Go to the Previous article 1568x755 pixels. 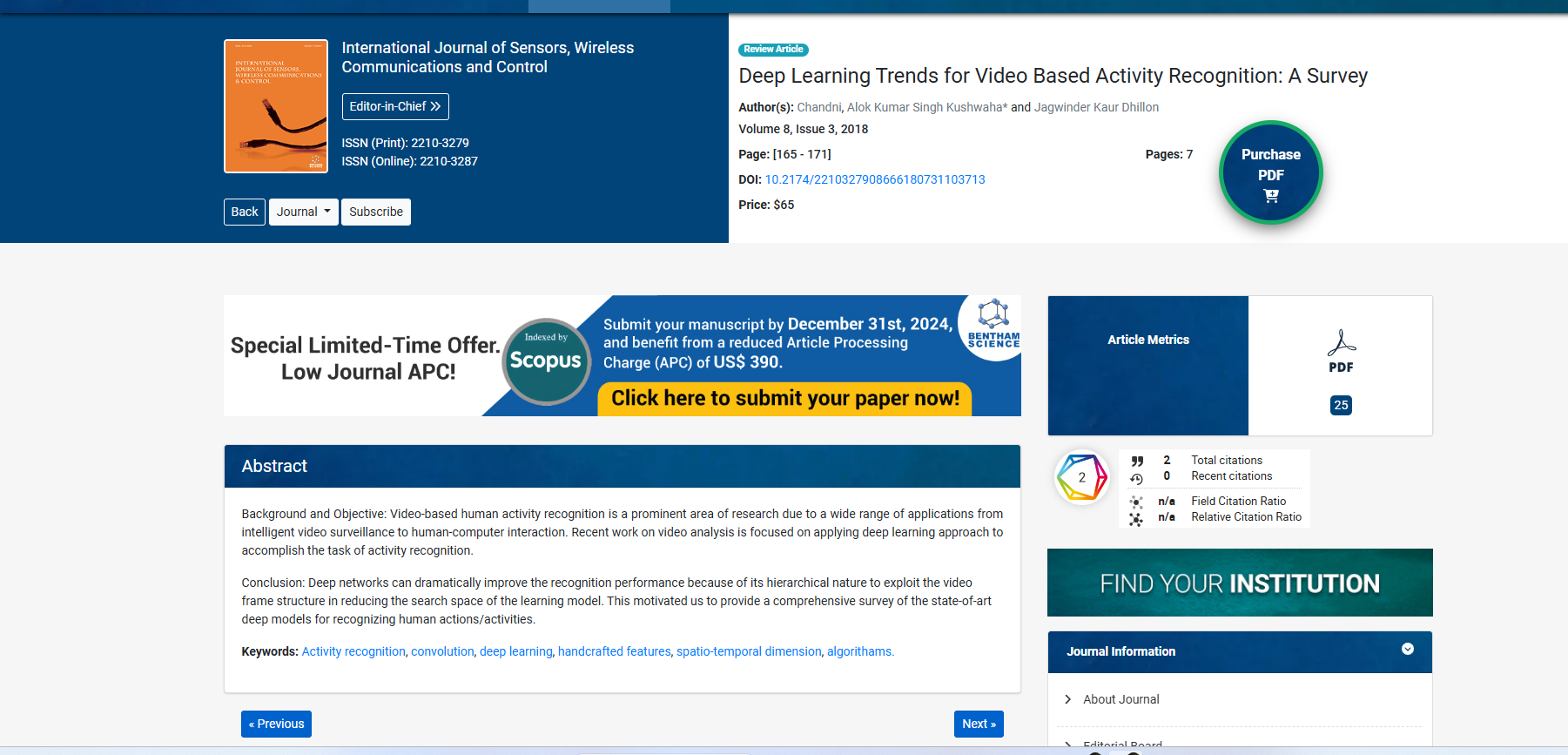[x=276, y=724]
